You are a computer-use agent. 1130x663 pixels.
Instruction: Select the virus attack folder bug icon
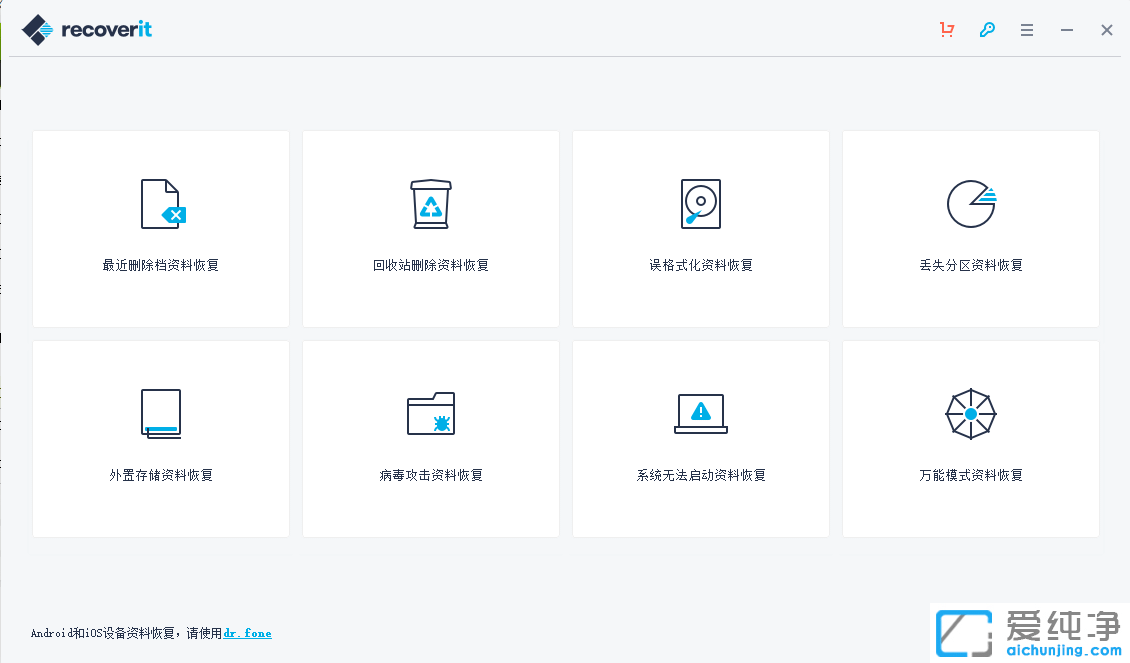click(431, 414)
